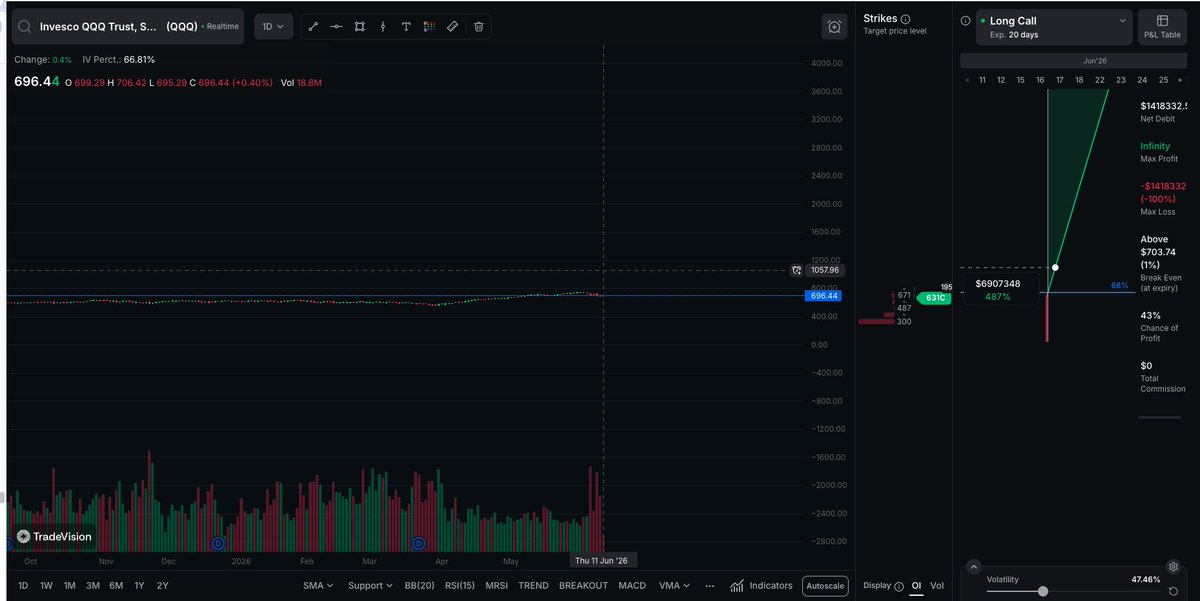Click the 696.44 current price label
The width and height of the screenshot is (1200, 601).
[825, 296]
